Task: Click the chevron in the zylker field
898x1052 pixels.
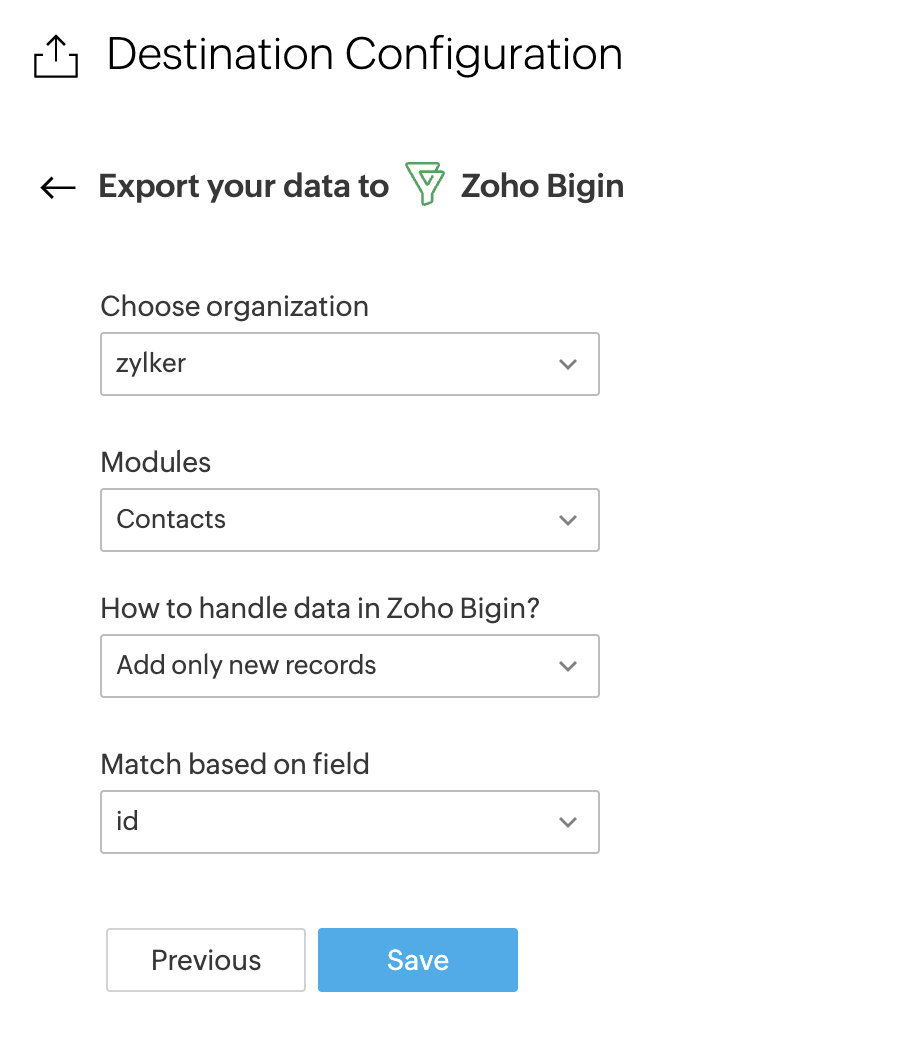Action: tap(568, 364)
